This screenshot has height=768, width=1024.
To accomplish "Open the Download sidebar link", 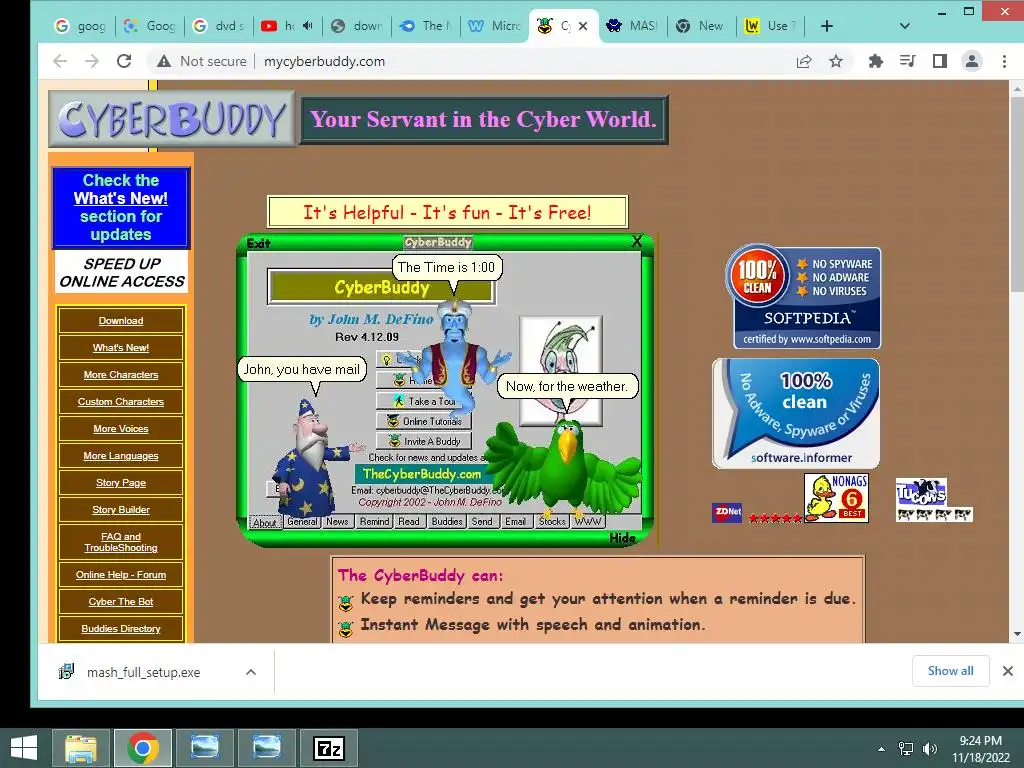I will pos(121,321).
